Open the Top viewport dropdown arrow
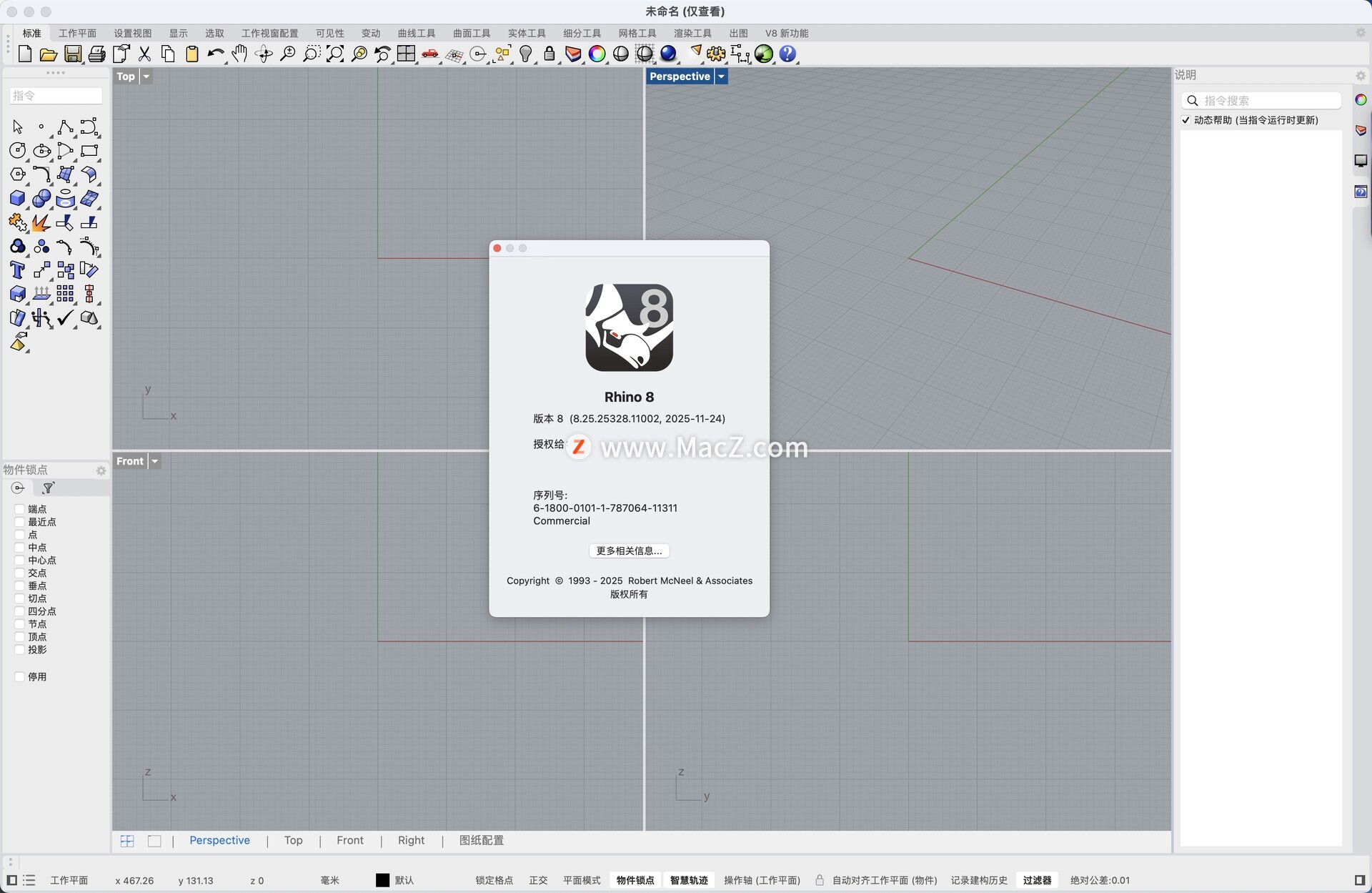This screenshot has height=893, width=1372. point(146,77)
